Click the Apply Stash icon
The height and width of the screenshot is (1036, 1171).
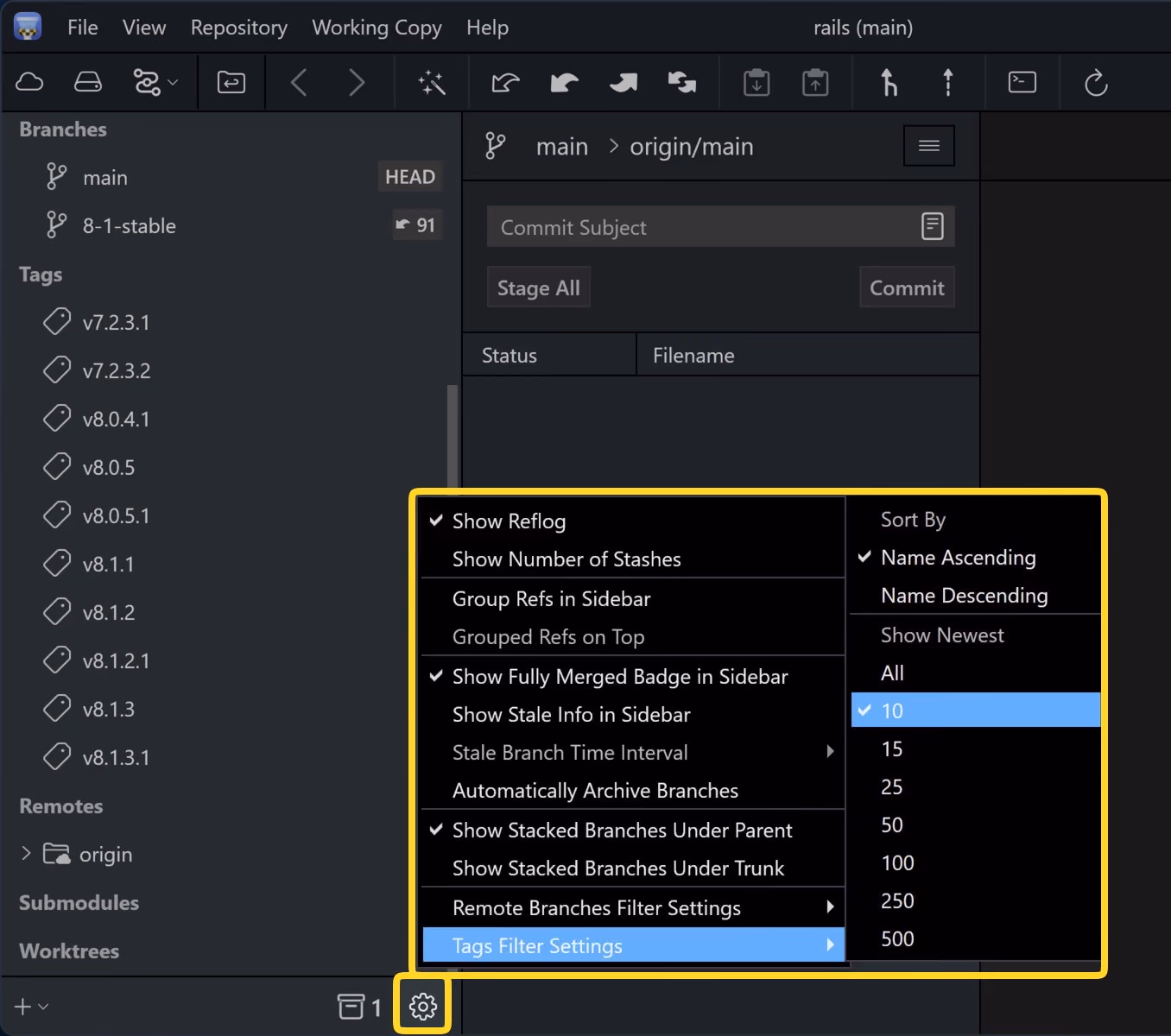[815, 83]
